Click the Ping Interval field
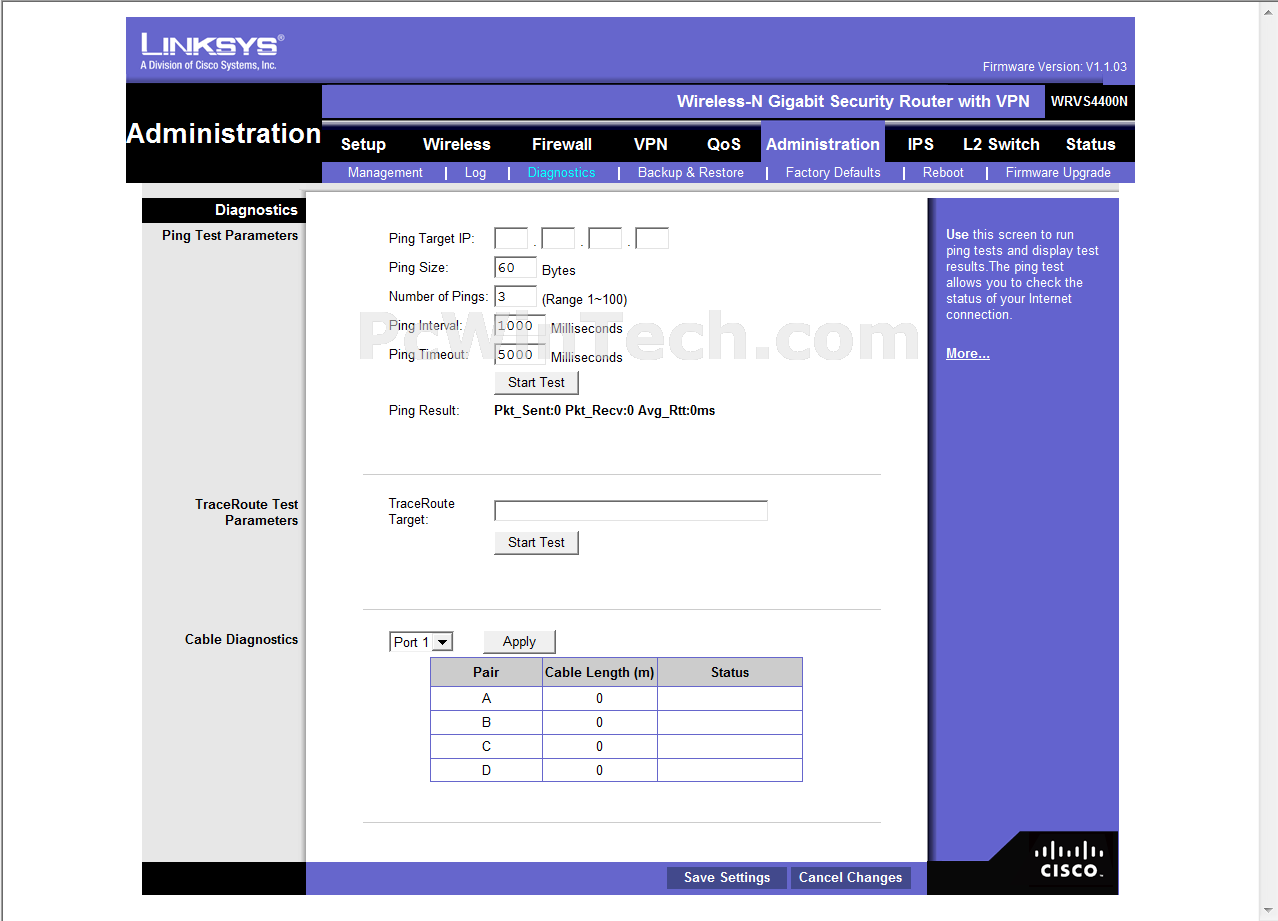Viewport: 1278px width, 921px height. (520, 326)
